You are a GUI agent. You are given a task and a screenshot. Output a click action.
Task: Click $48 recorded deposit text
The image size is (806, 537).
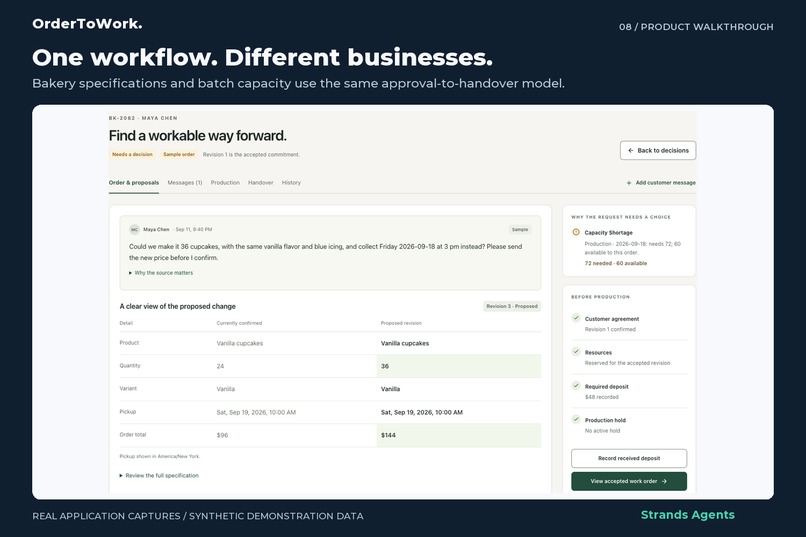pos(601,397)
